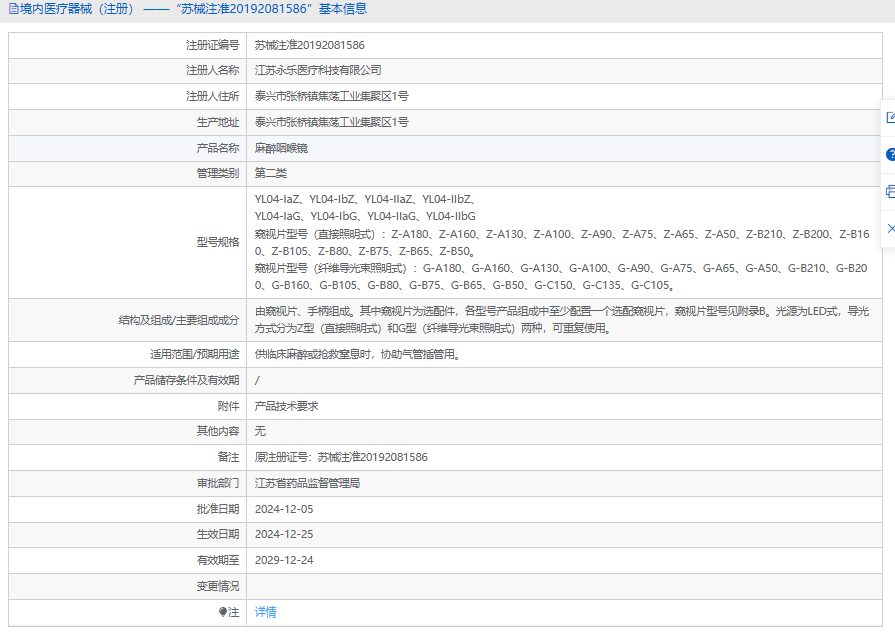Select company name 江苏永乐医疗科技有限公司

coord(318,70)
